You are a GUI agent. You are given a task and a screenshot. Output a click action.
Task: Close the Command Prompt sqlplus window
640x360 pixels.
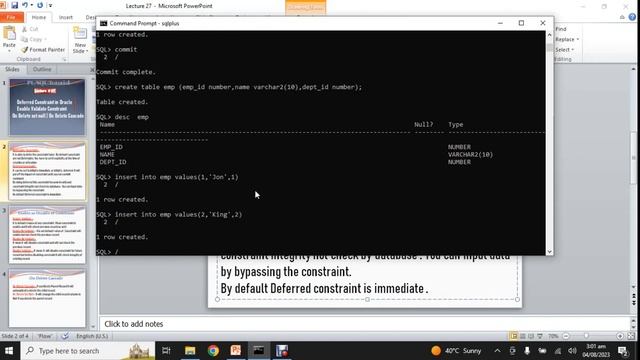pyautogui.click(x=543, y=23)
